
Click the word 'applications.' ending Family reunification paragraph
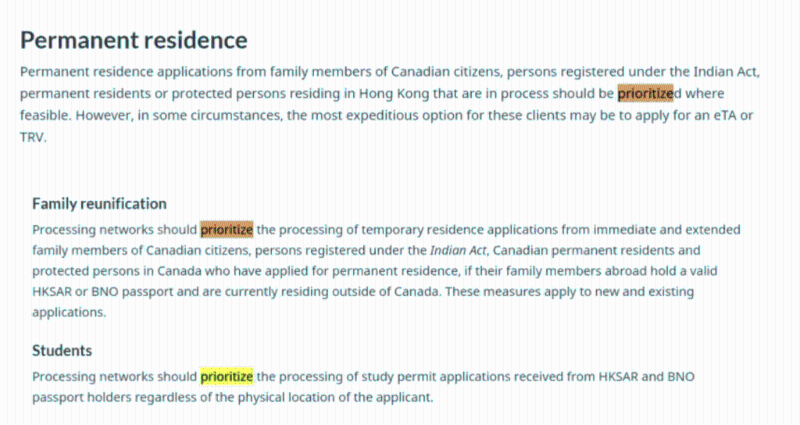pyautogui.click(x=69, y=312)
